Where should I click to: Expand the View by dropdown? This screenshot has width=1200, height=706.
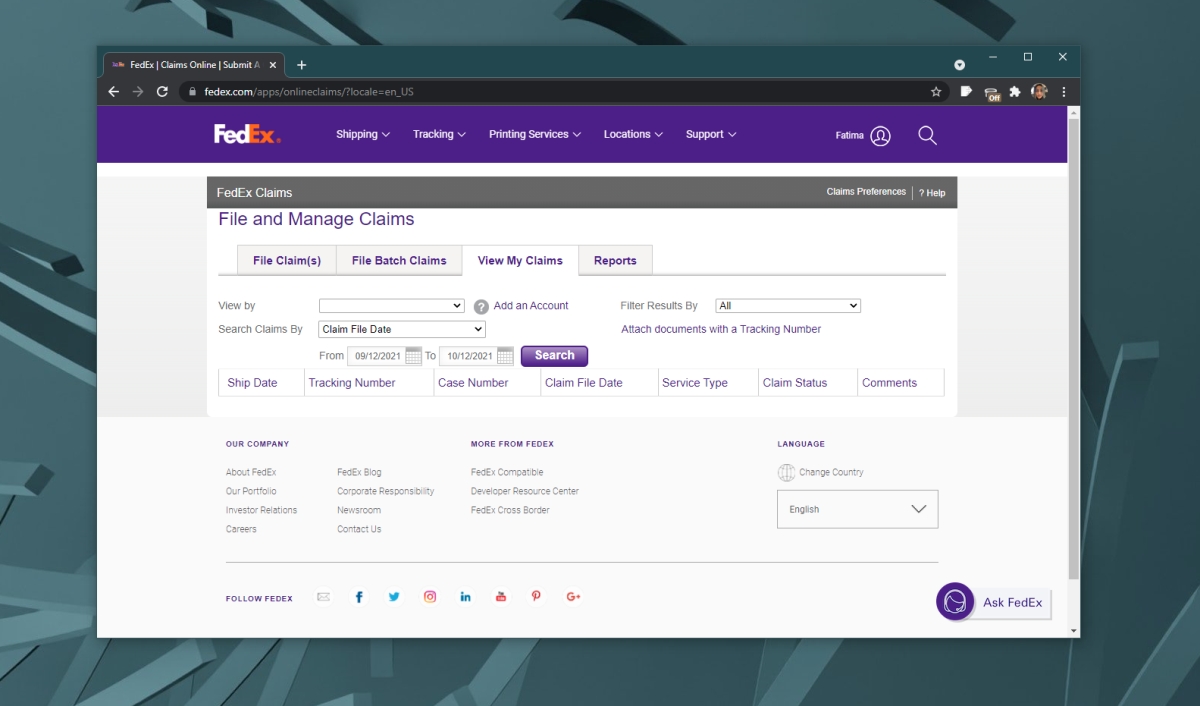click(392, 306)
